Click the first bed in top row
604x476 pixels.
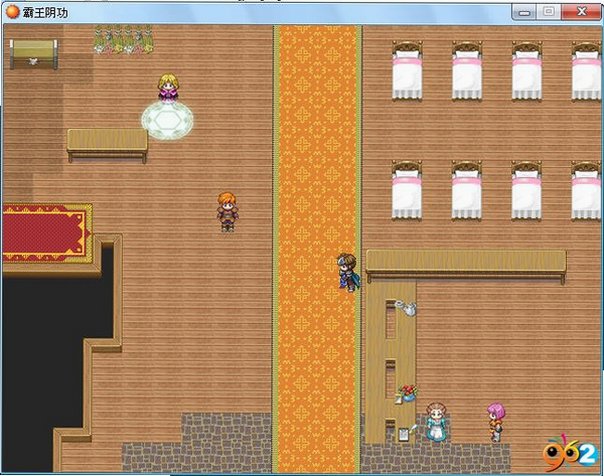tap(407, 71)
